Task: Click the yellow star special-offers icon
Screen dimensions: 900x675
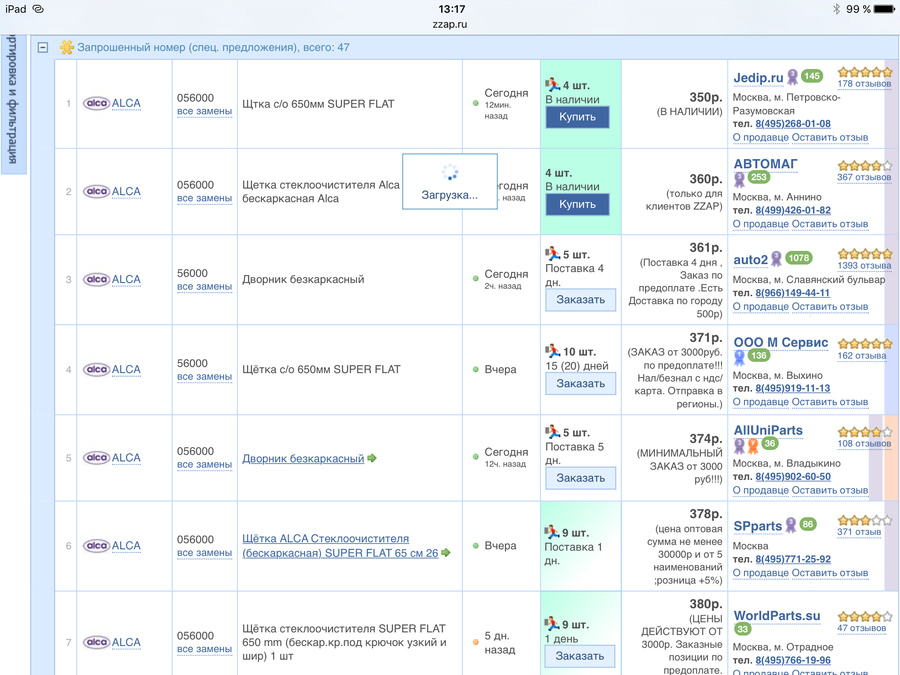Action: (x=67, y=48)
